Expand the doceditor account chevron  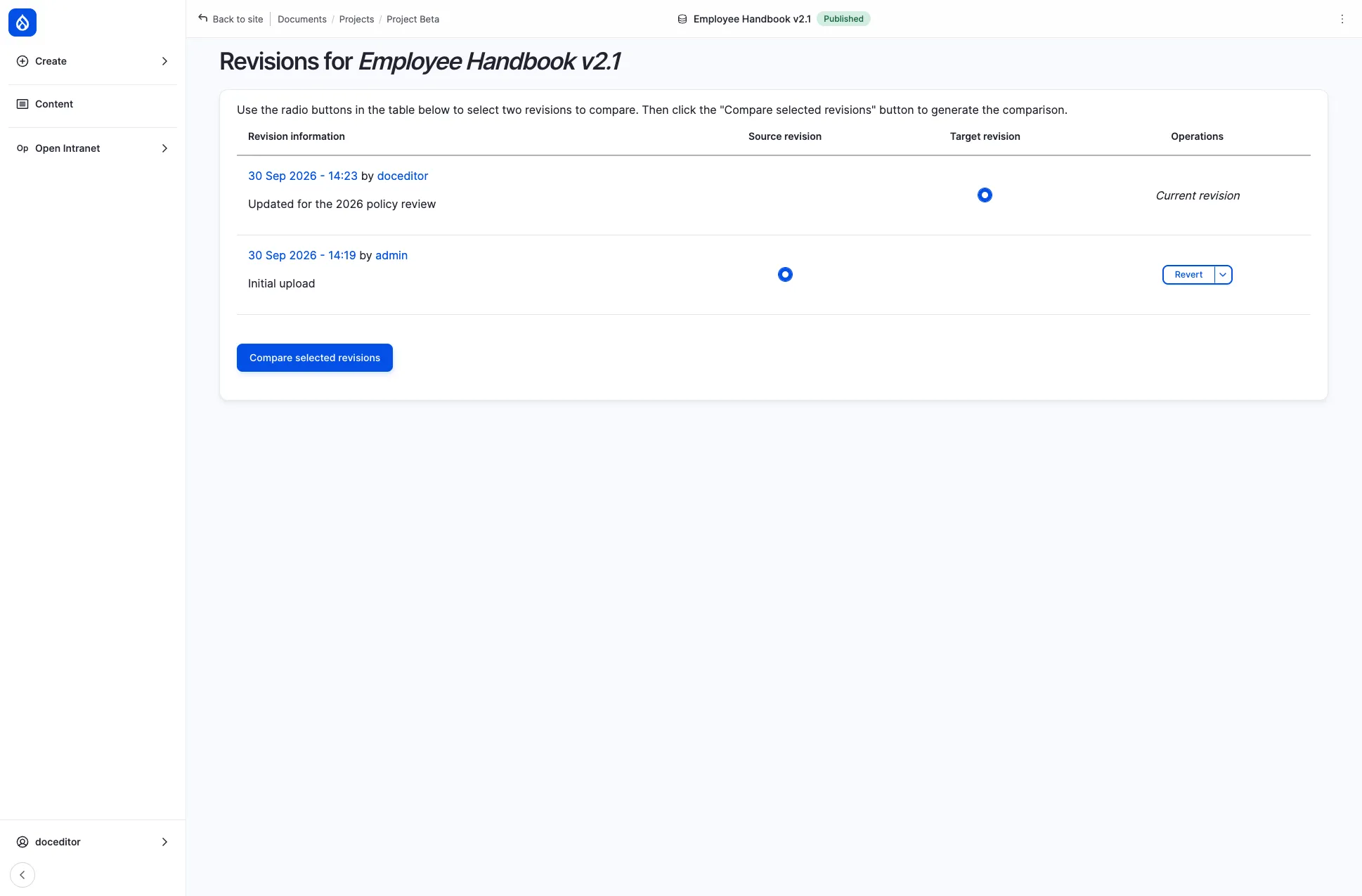[x=164, y=842]
